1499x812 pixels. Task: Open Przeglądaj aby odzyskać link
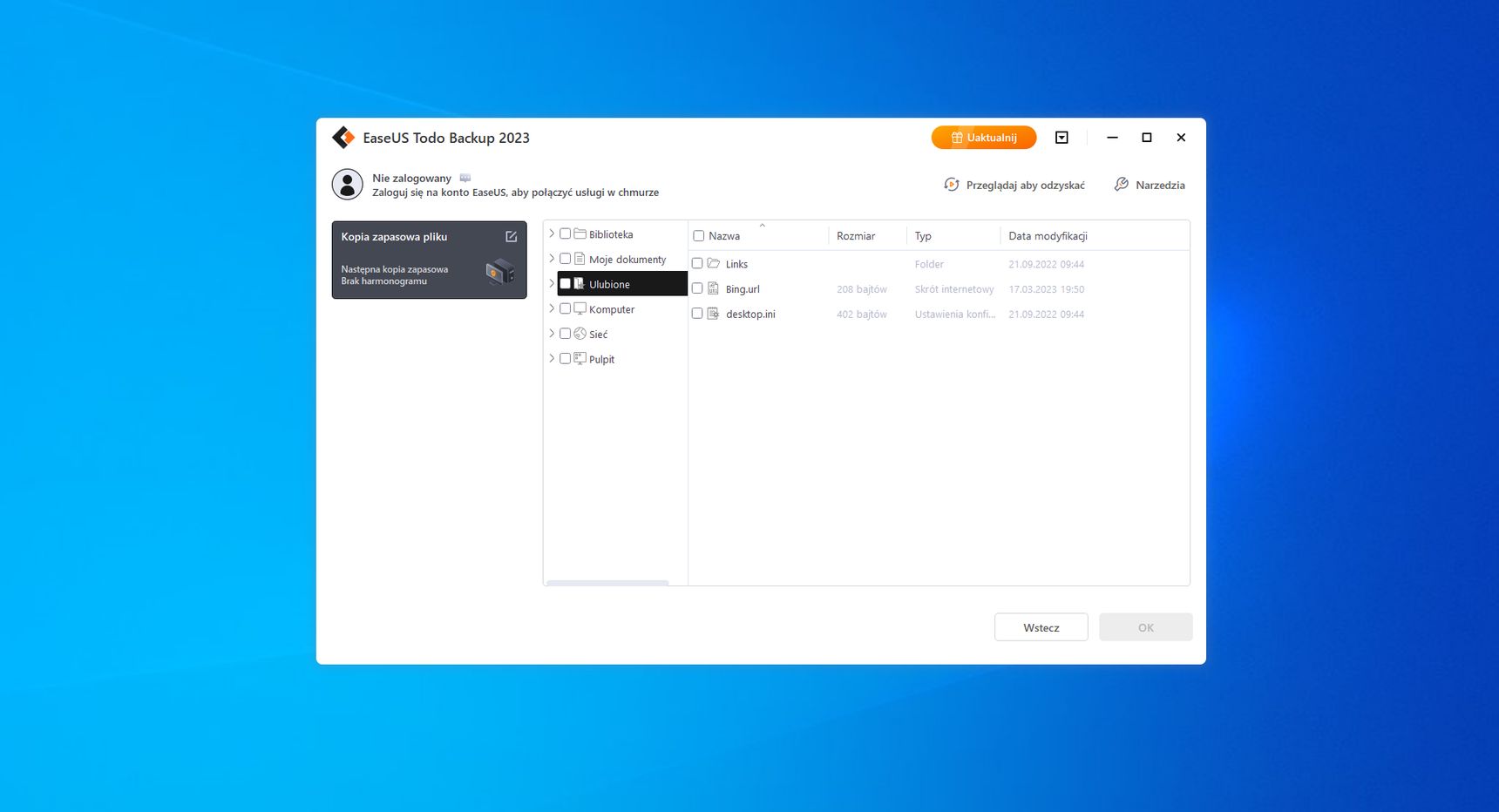1026,185
